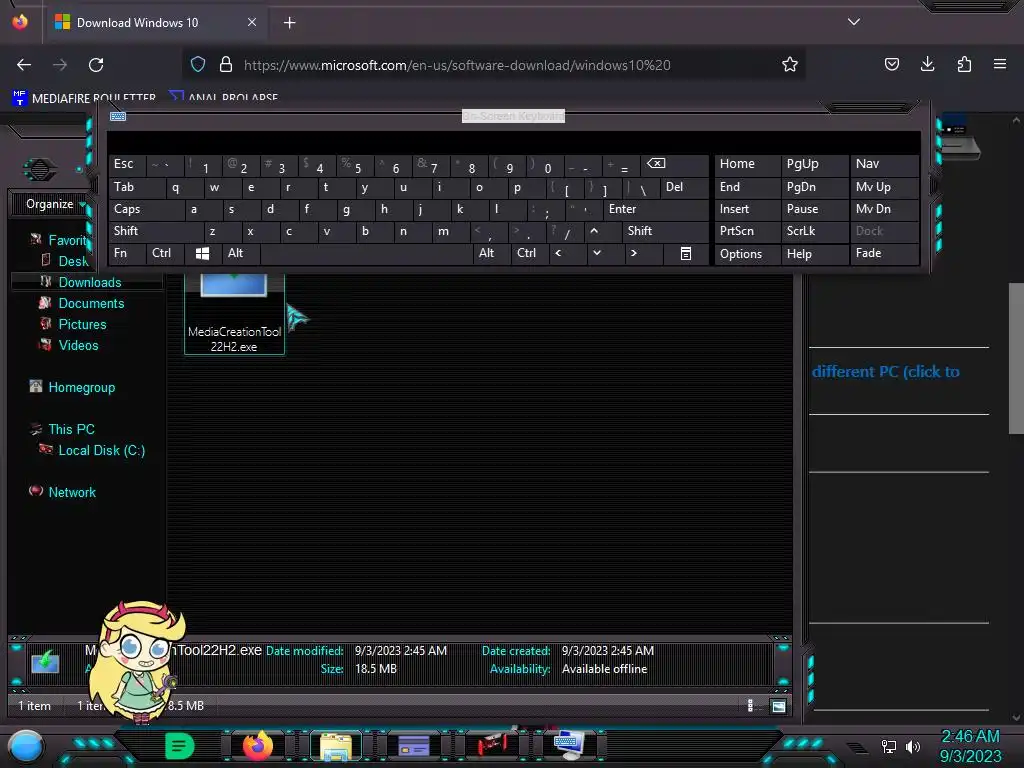Toggle the left Alt key
Image resolution: width=1024 pixels, height=768 pixels.
(x=241, y=253)
